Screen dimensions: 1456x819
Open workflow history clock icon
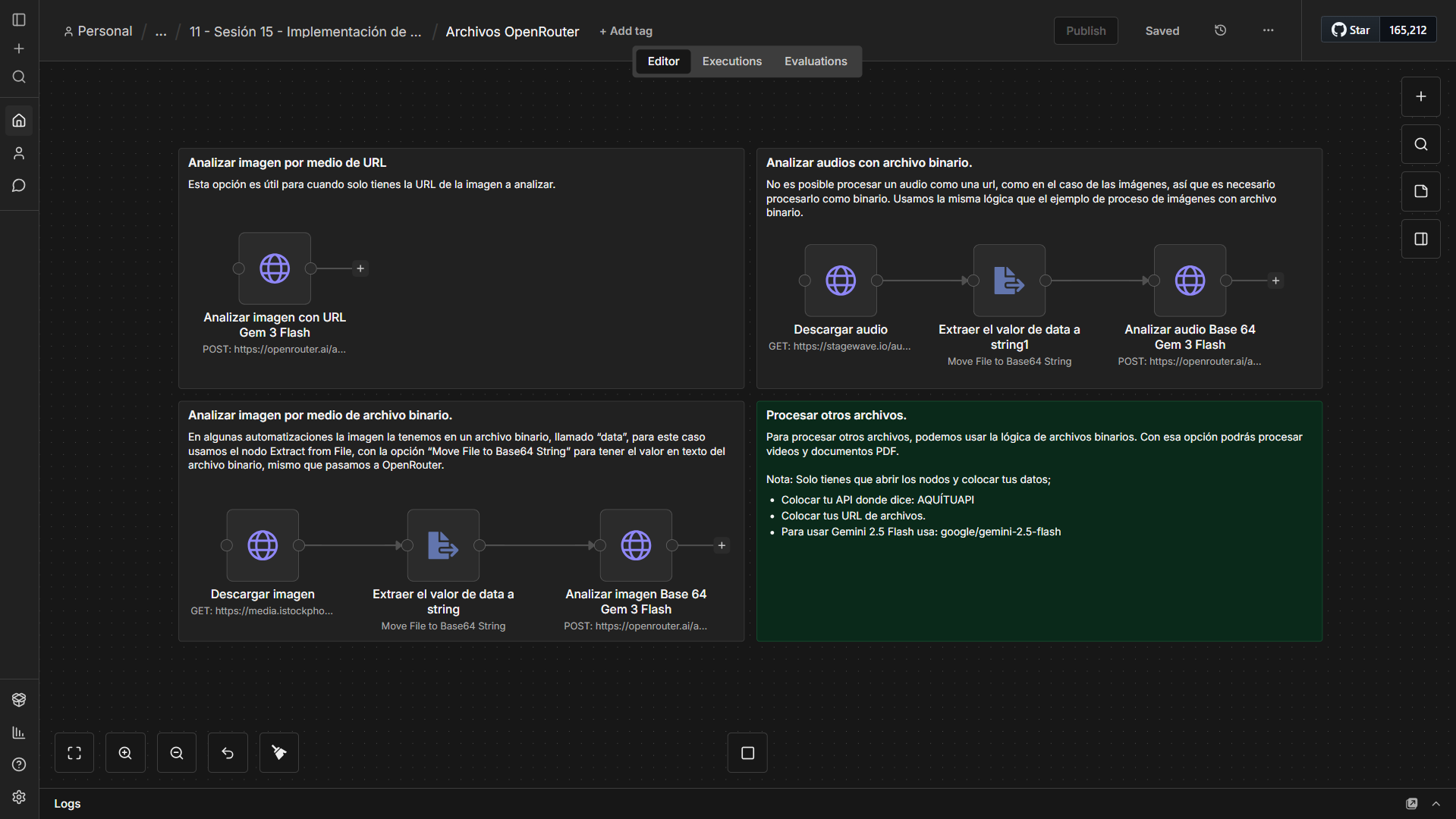[1220, 30]
